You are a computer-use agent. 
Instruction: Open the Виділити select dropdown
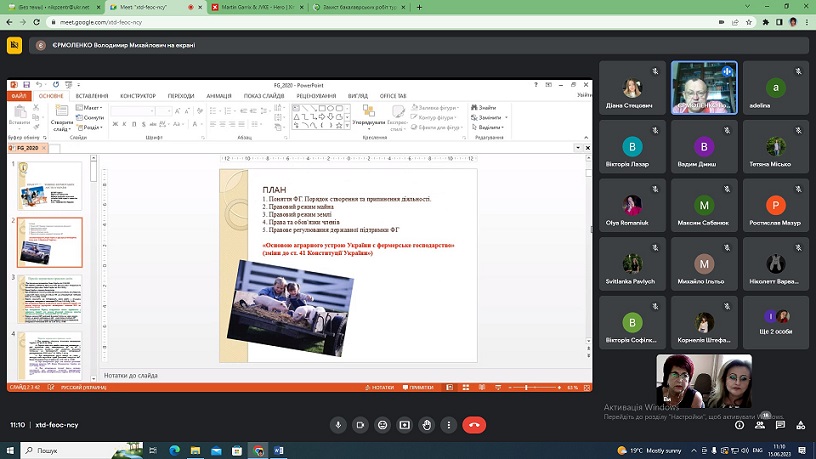coord(488,128)
